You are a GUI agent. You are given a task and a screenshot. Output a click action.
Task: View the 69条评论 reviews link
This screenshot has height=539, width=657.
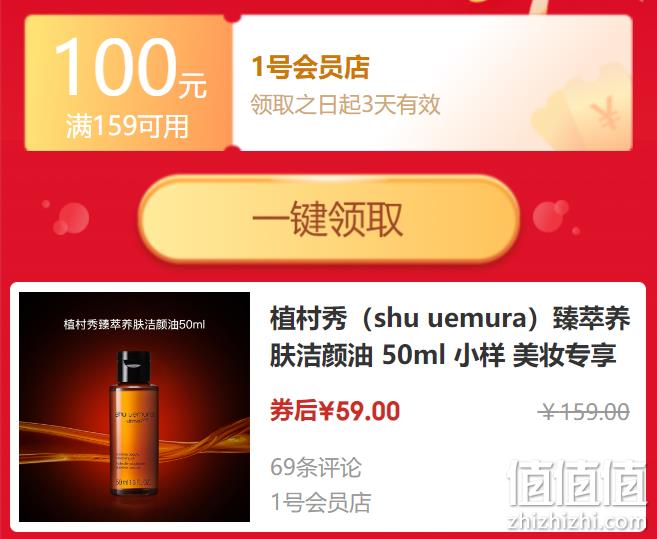[316, 467]
